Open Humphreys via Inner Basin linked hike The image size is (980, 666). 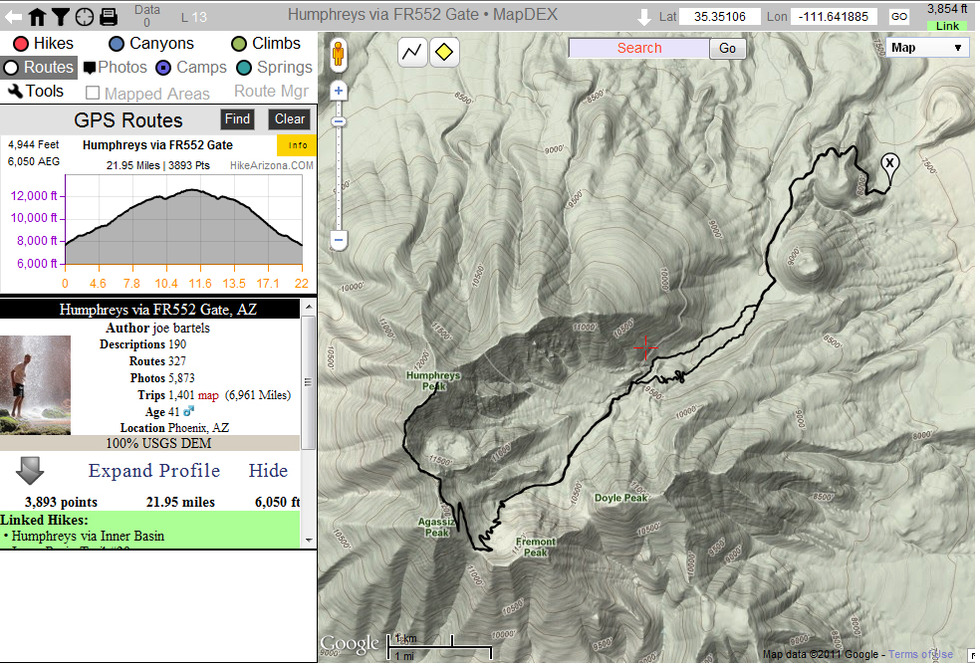[x=88, y=536]
